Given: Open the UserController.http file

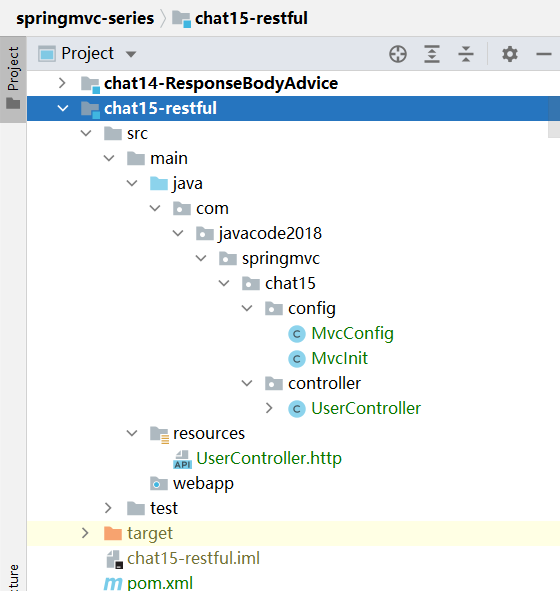Looking at the screenshot, I should click(269, 458).
